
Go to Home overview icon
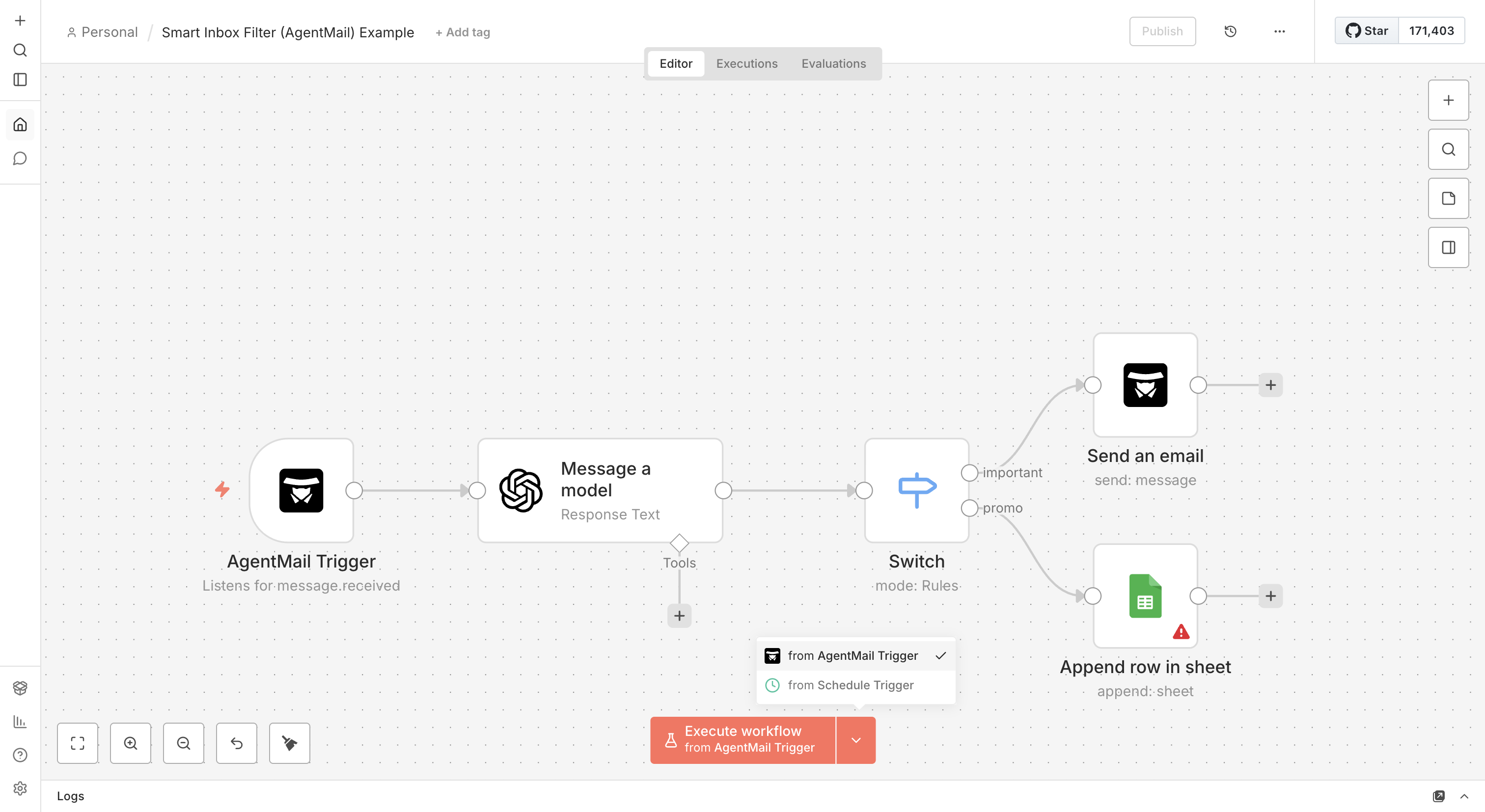(x=20, y=125)
